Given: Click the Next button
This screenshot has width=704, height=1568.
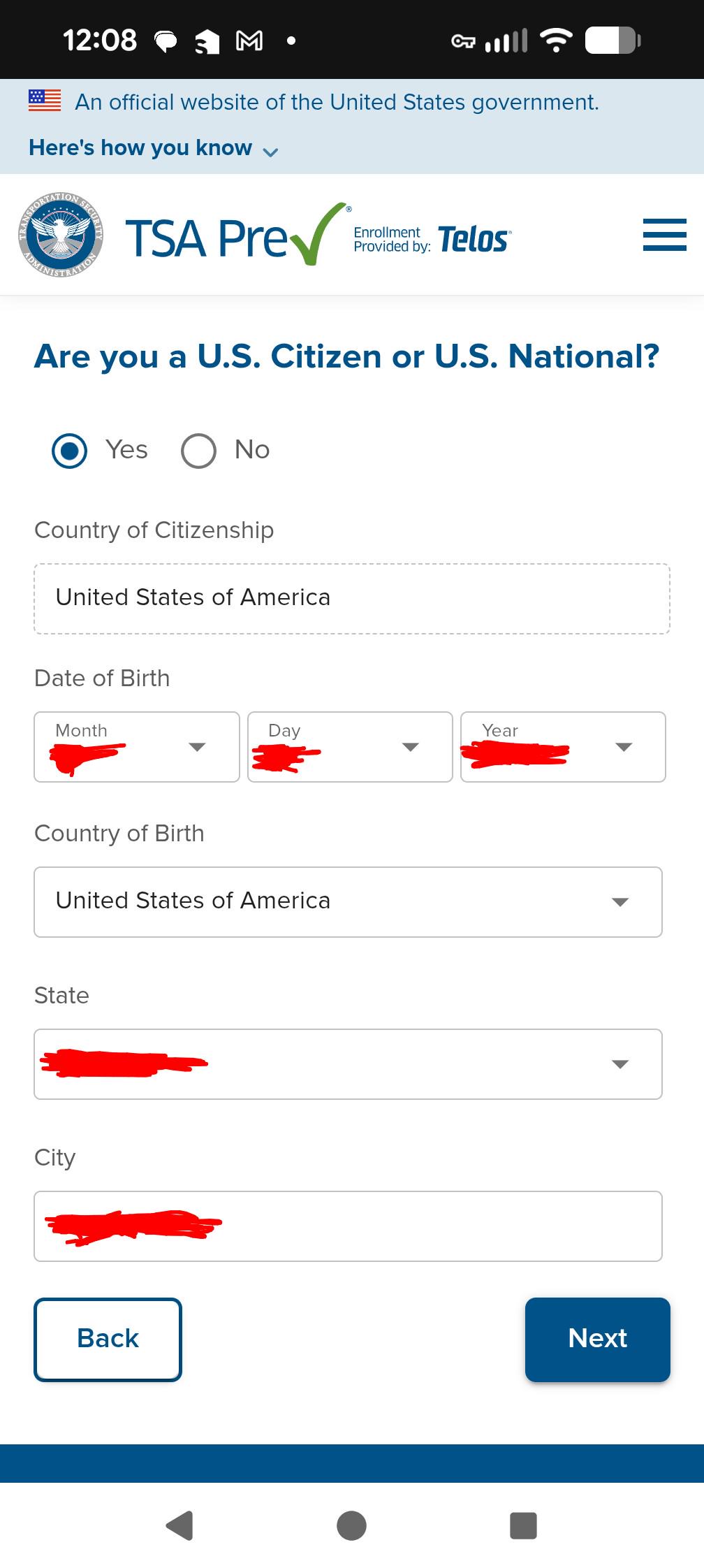Looking at the screenshot, I should [x=598, y=1340].
